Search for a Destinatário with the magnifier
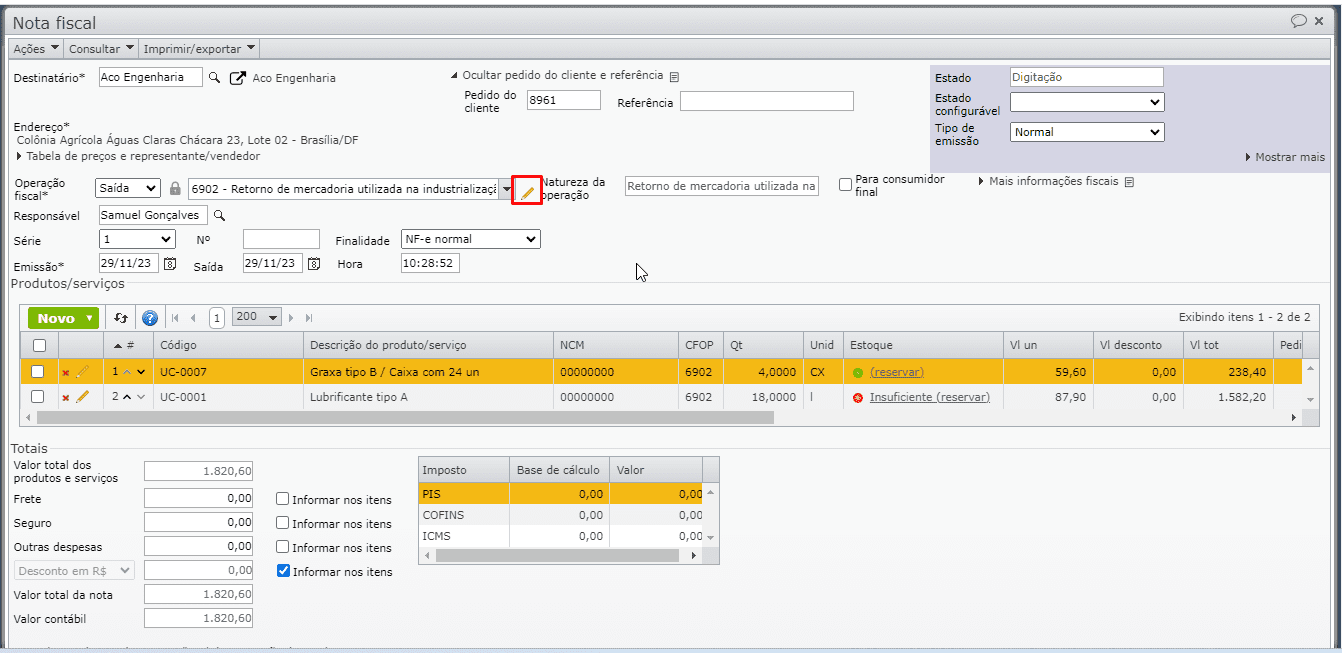 click(214, 78)
